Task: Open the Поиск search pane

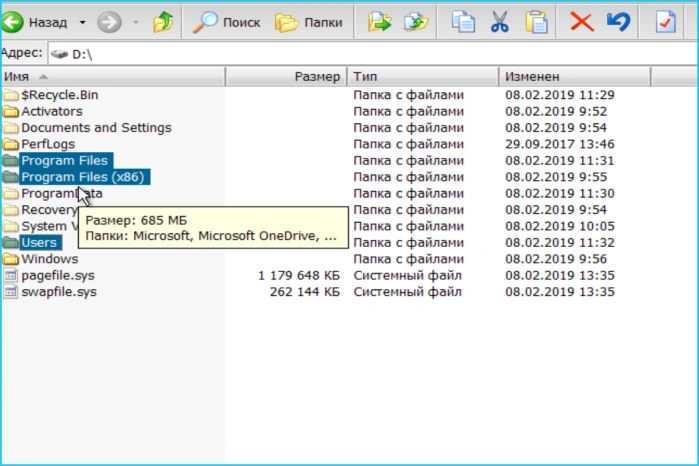Action: pyautogui.click(x=227, y=22)
